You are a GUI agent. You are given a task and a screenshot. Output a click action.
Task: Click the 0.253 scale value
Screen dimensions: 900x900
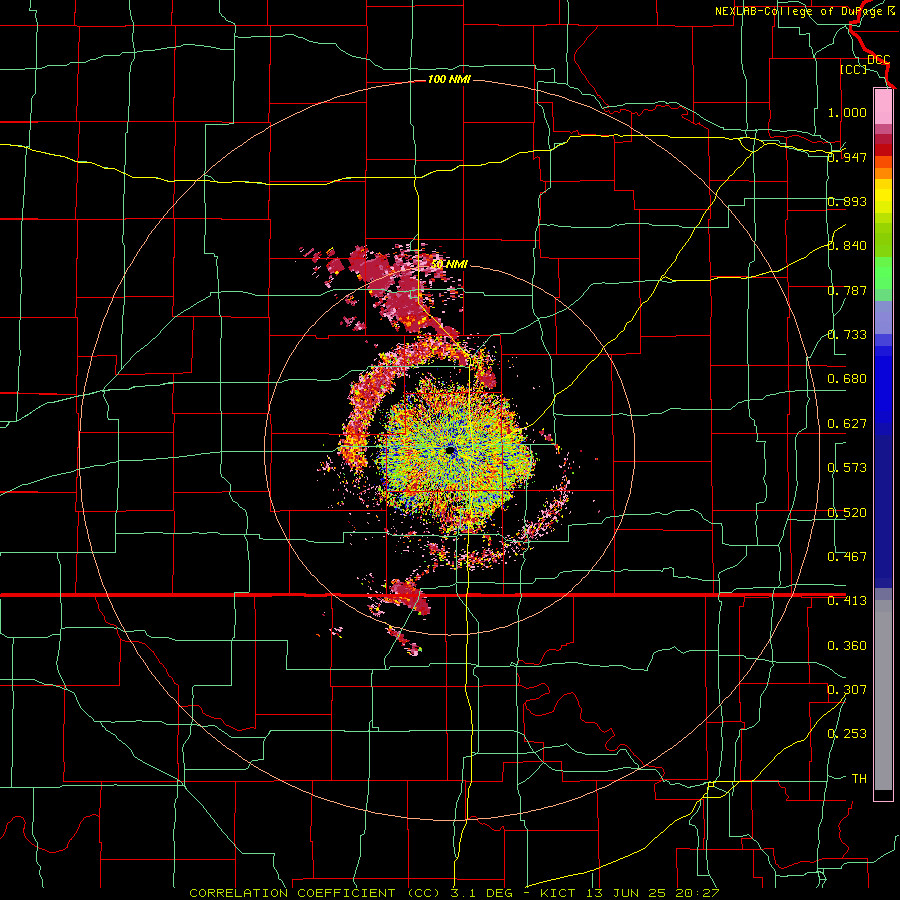click(847, 734)
